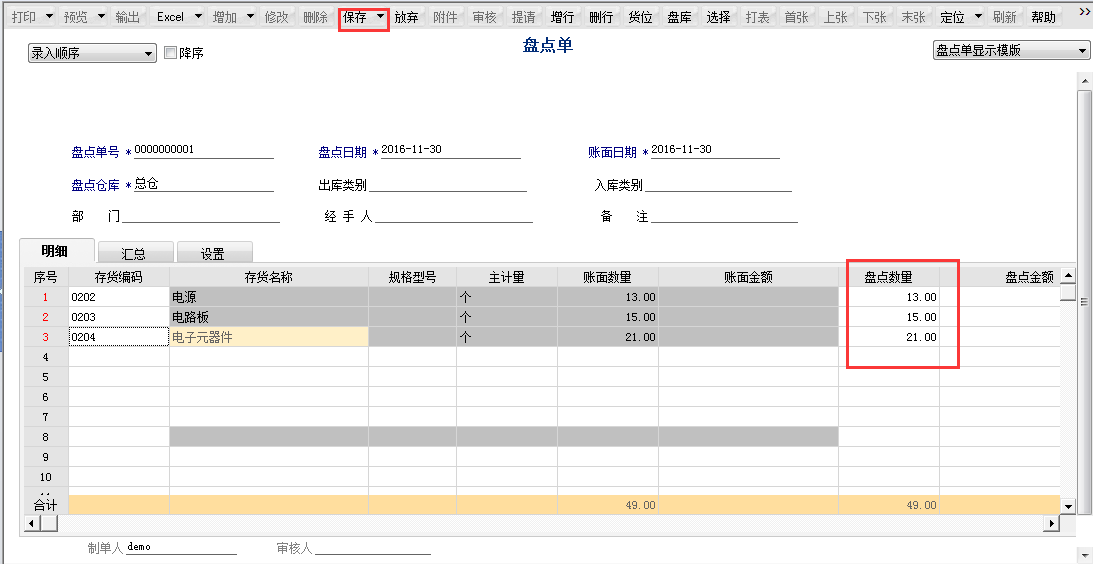The image size is (1093, 564).
Task: Click the 货位 toolbar button
Action: click(x=640, y=17)
